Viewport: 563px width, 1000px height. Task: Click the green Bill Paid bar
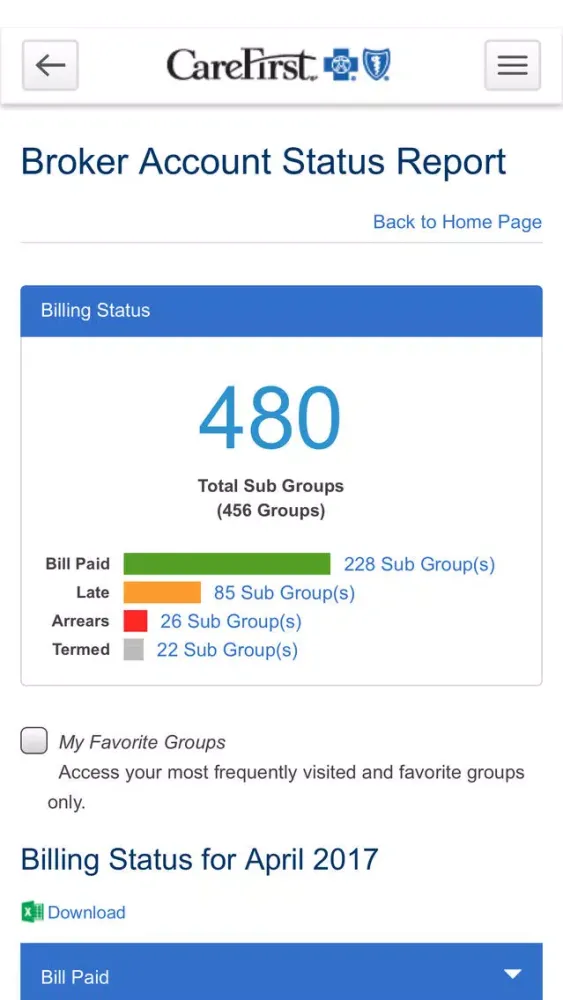point(227,564)
